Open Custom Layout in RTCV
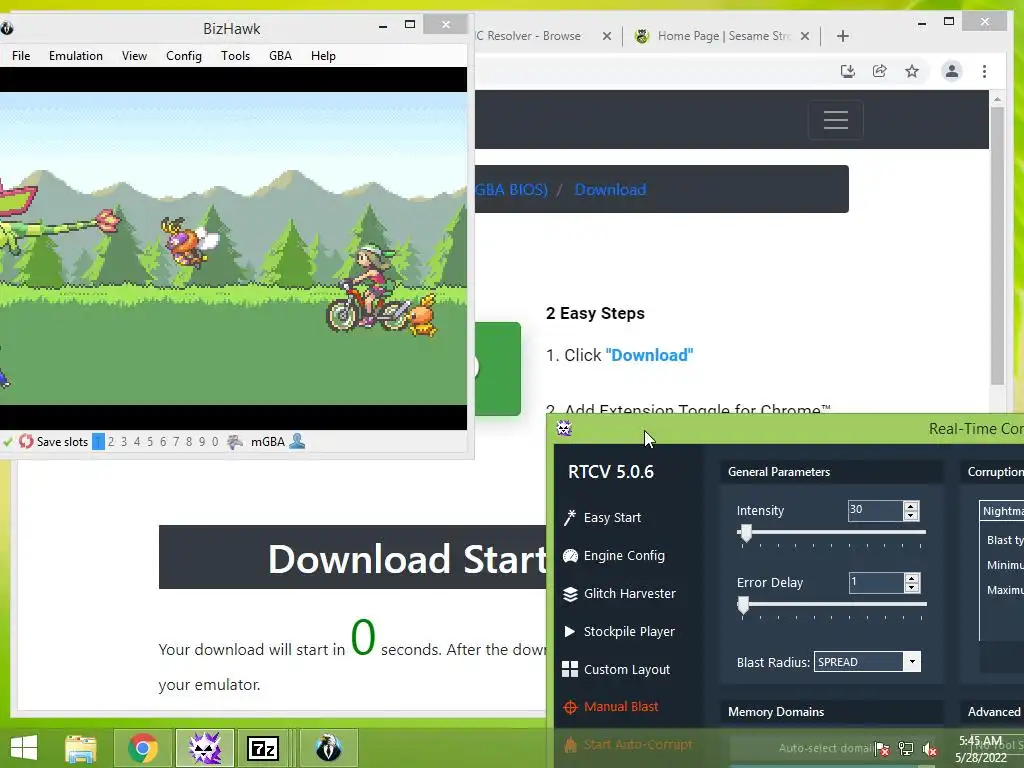1024x768 pixels. click(616, 669)
